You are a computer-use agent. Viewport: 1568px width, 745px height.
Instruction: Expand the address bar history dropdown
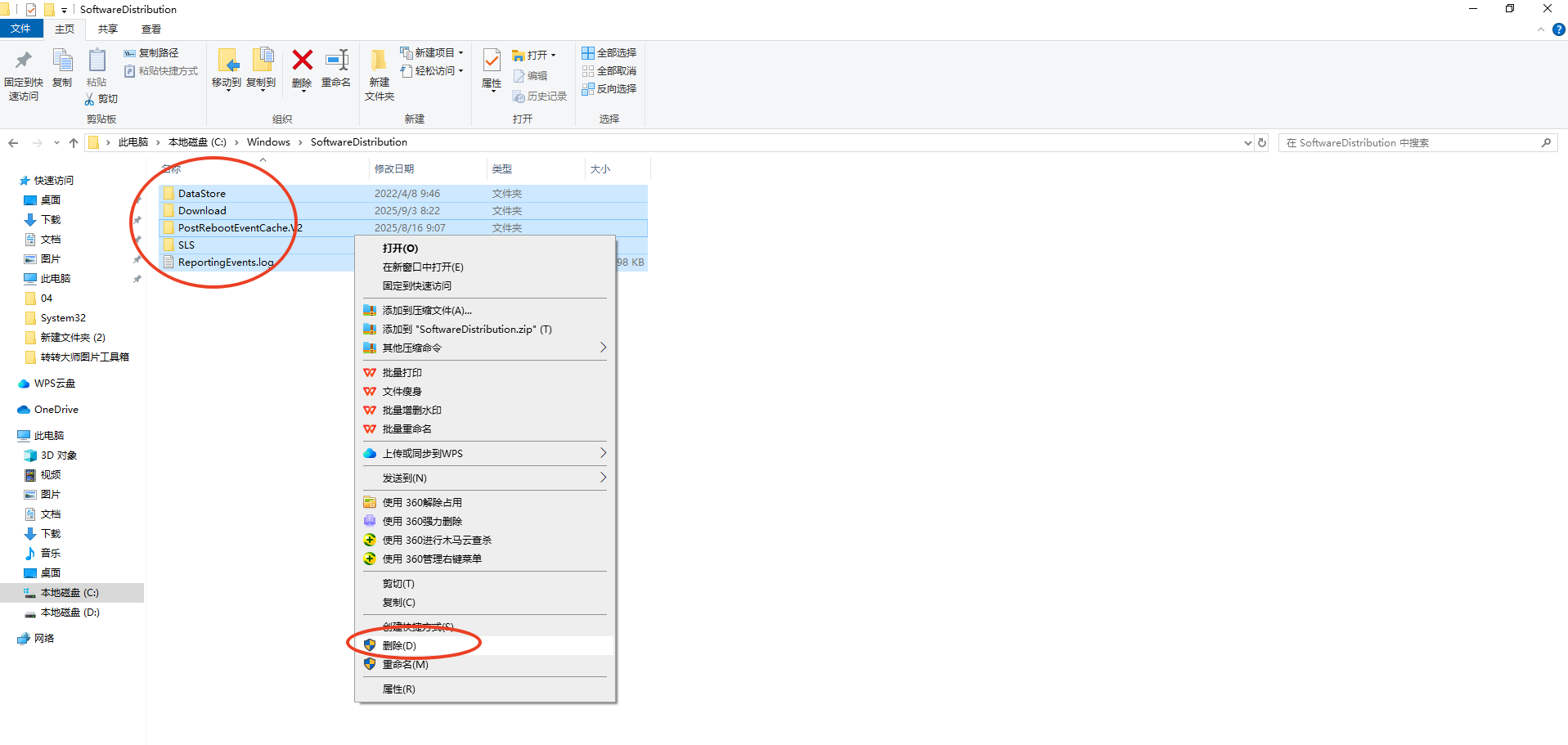tap(1247, 142)
